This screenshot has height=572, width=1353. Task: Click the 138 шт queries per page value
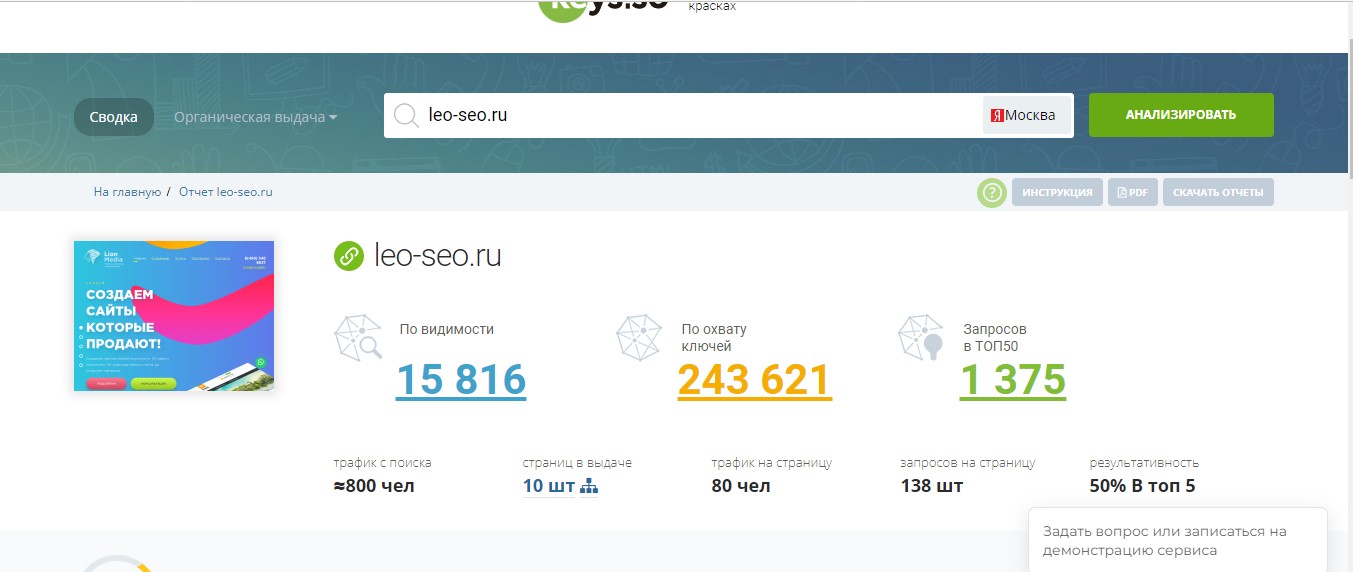pos(932,487)
